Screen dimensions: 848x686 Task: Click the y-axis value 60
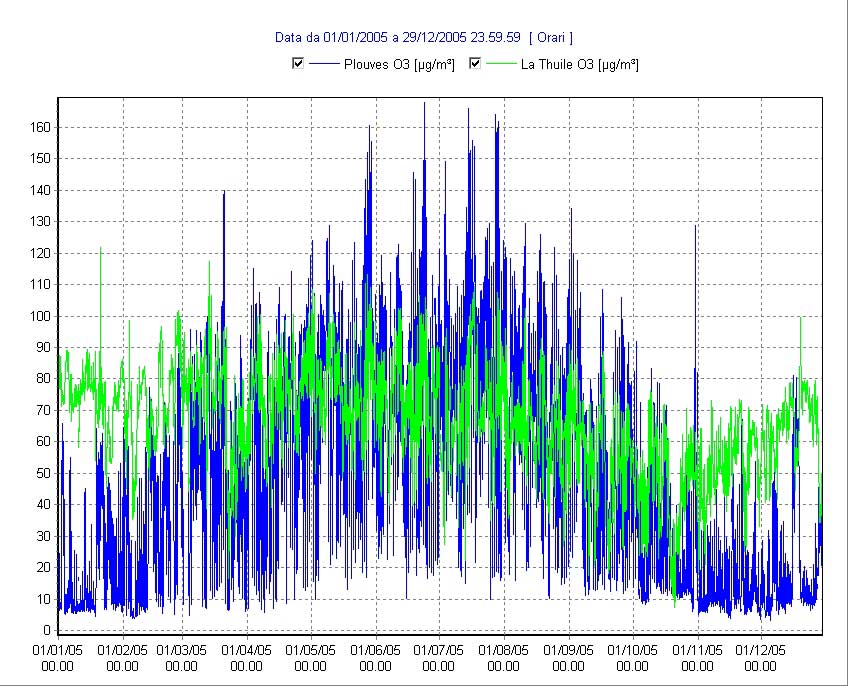(43, 441)
